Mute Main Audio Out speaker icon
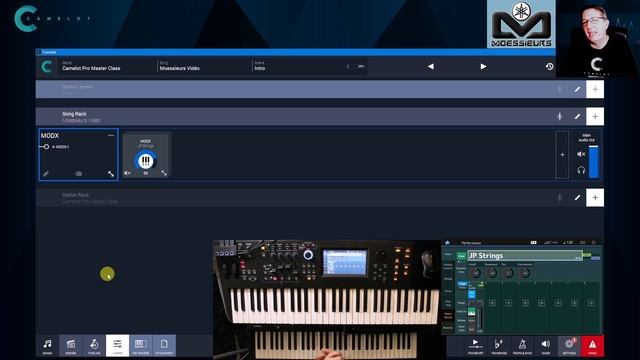 tap(581, 154)
